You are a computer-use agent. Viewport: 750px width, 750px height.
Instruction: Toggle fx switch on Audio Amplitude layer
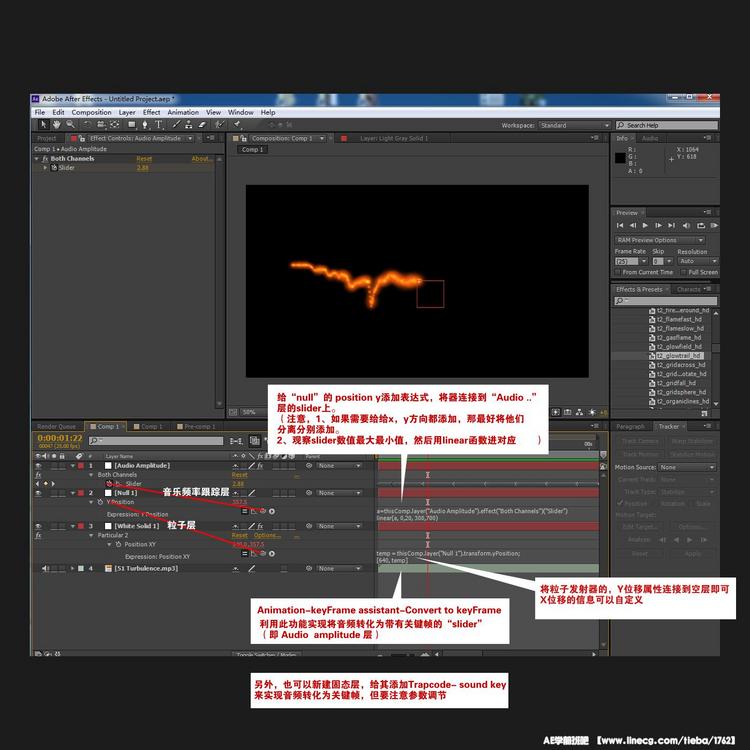click(x=260, y=465)
